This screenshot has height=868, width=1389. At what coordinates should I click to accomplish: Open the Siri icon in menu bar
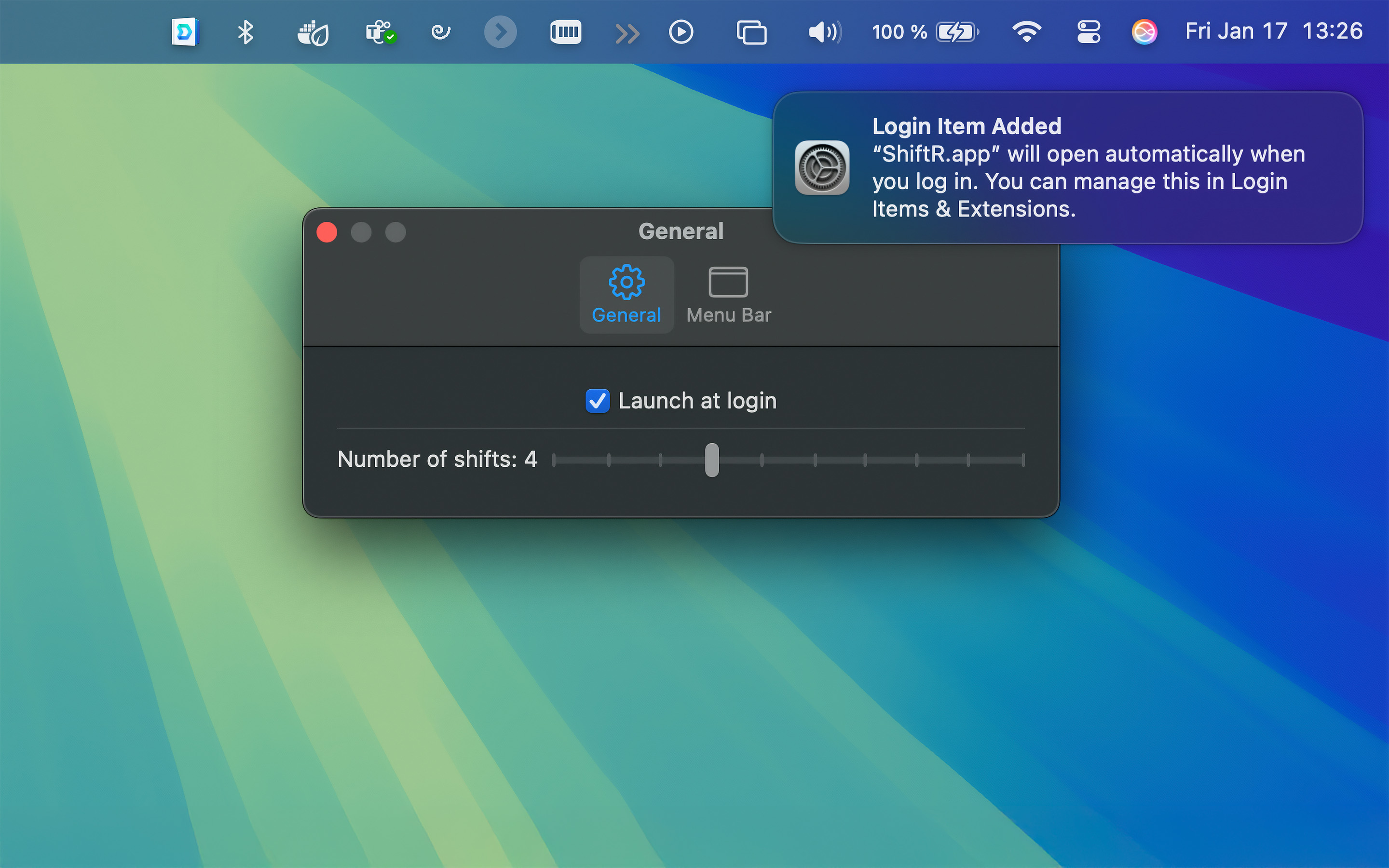(x=1144, y=32)
